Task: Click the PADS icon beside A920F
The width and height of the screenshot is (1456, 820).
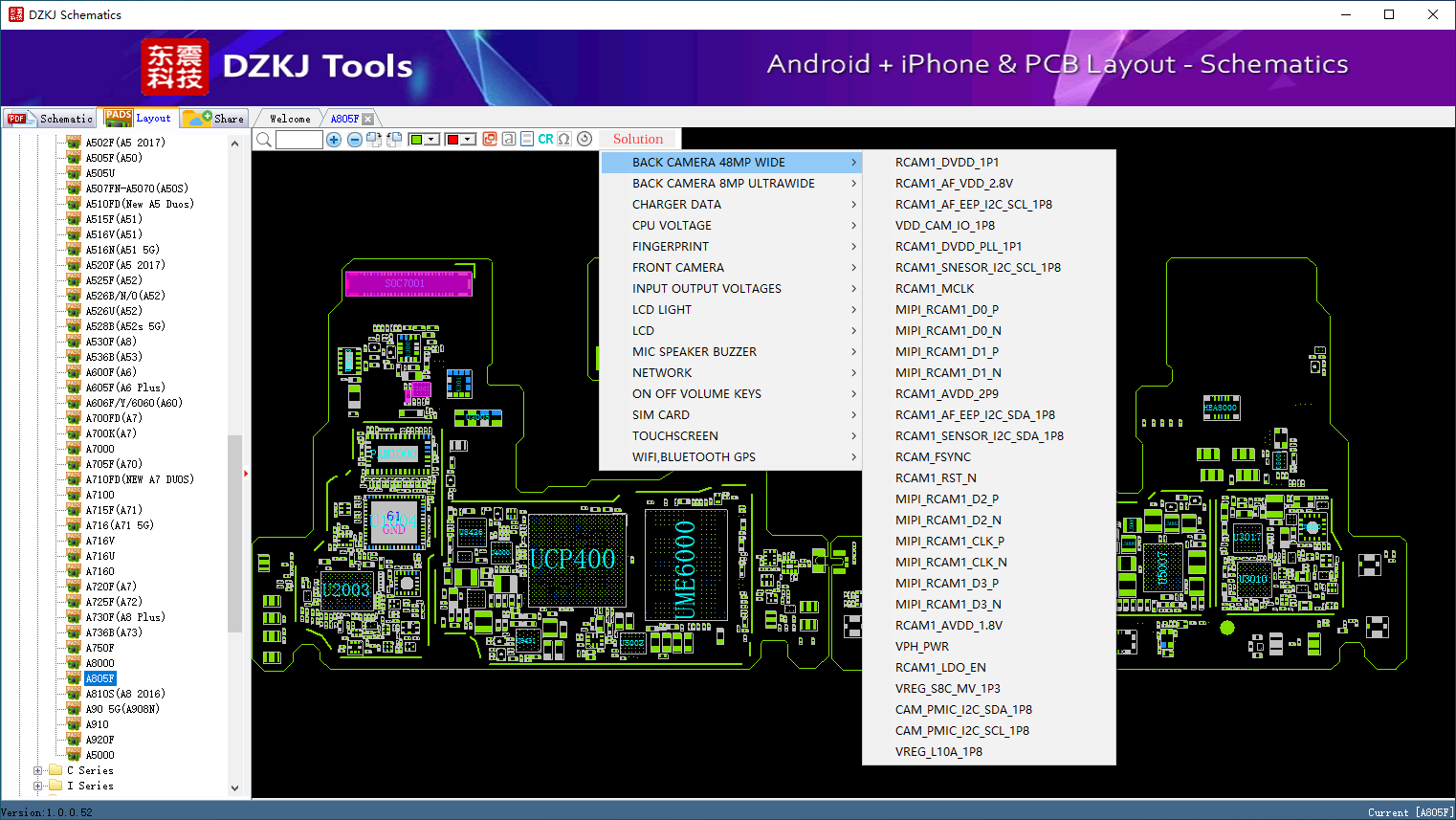Action: click(x=74, y=739)
